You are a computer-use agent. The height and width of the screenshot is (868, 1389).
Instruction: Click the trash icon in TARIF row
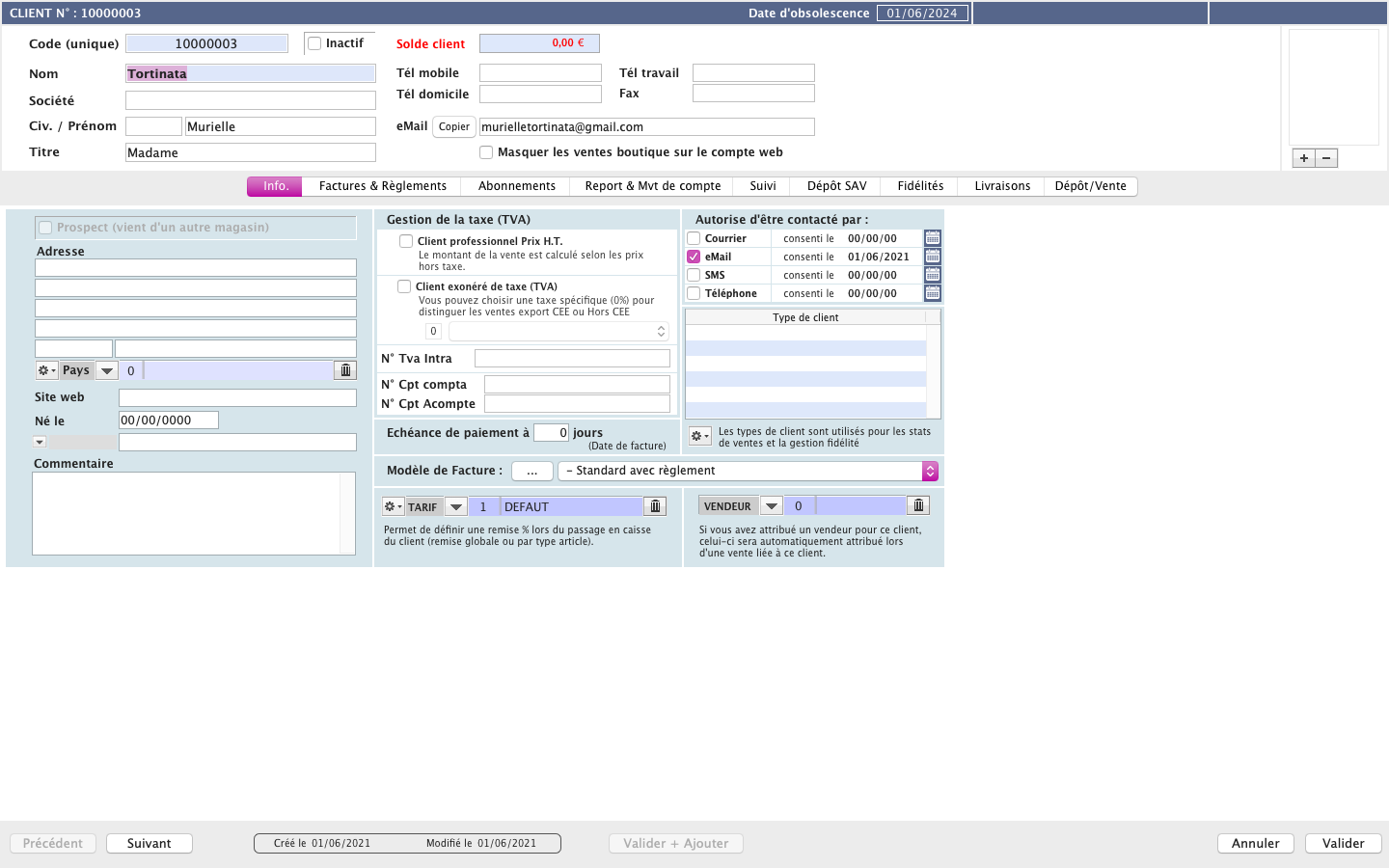655,506
